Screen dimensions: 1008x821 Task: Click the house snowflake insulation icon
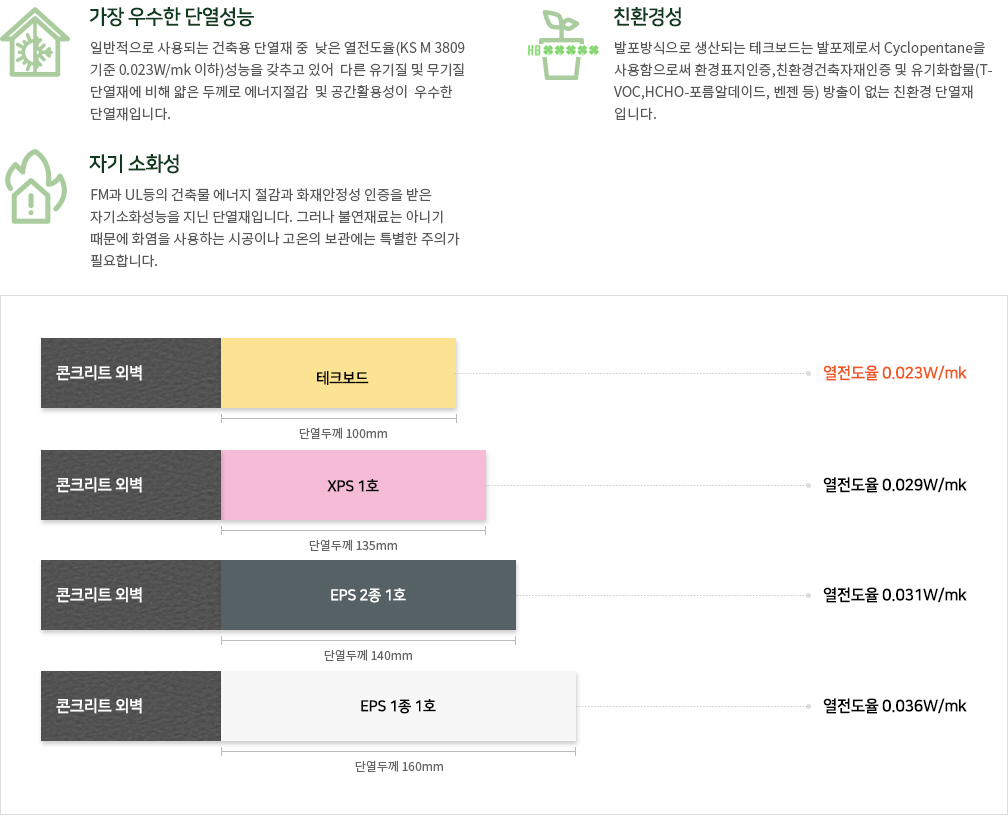click(35, 42)
